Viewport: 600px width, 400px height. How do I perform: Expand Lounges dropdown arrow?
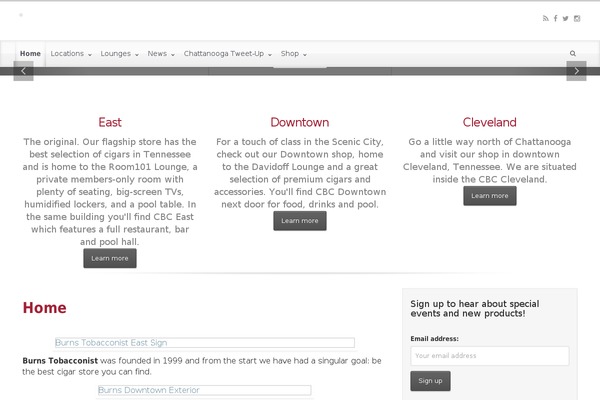[137, 55]
